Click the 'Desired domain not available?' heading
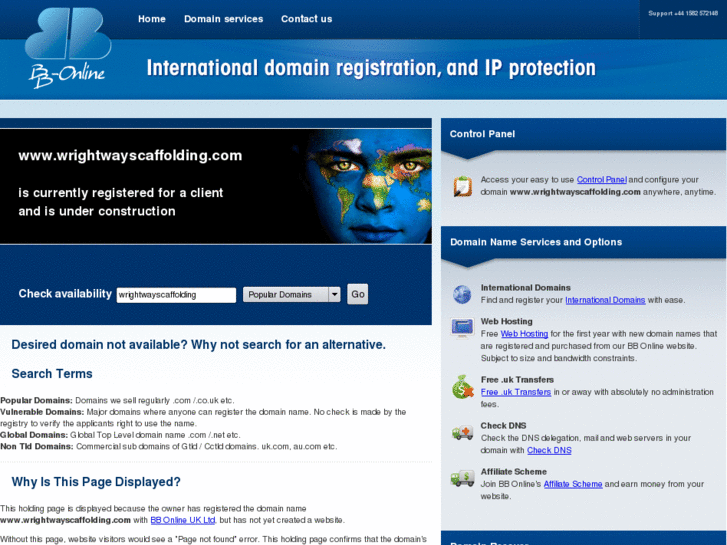Viewport: 727px width, 545px height. coord(198,345)
